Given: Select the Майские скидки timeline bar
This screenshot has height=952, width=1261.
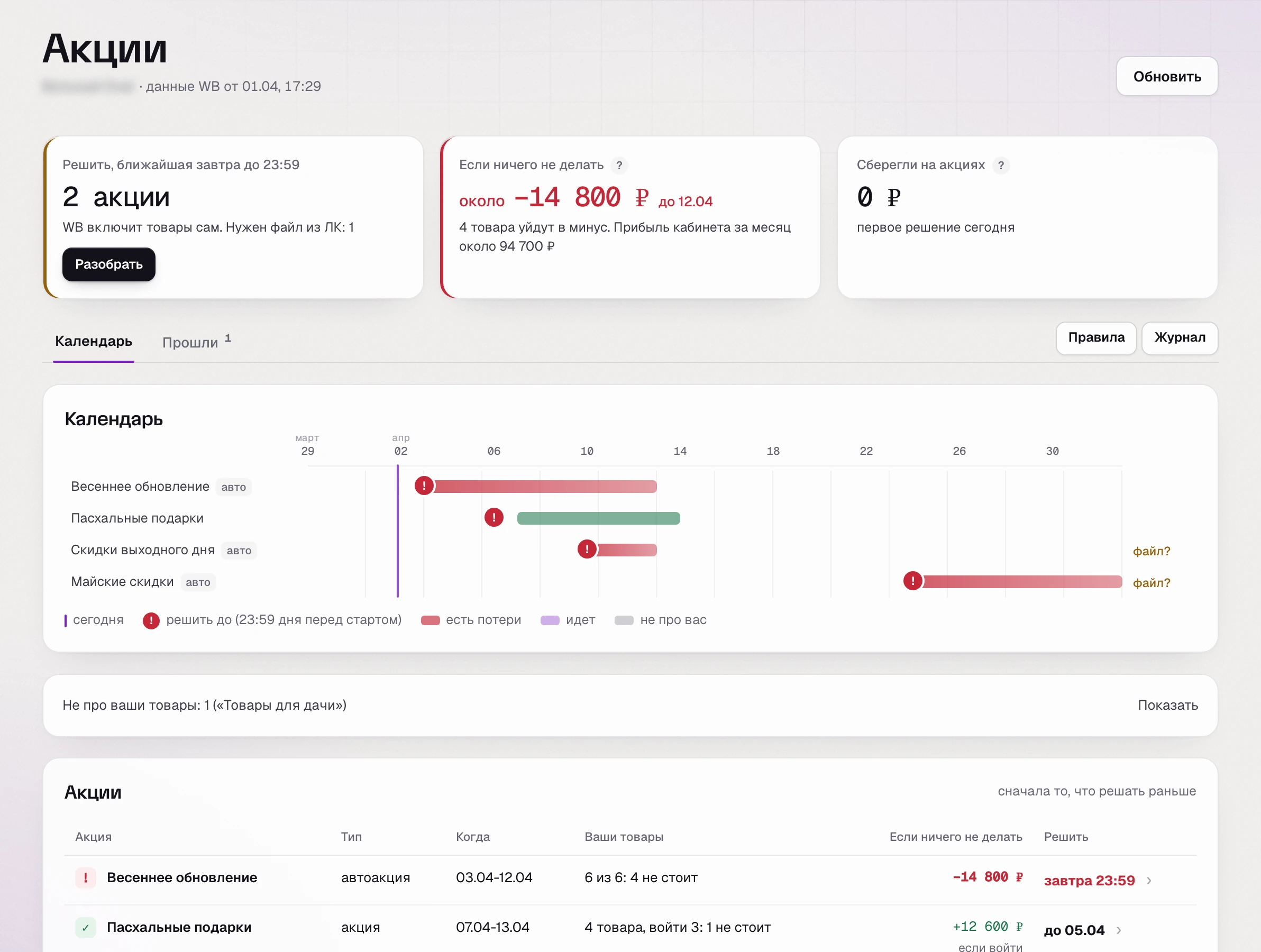Looking at the screenshot, I should 1022,581.
